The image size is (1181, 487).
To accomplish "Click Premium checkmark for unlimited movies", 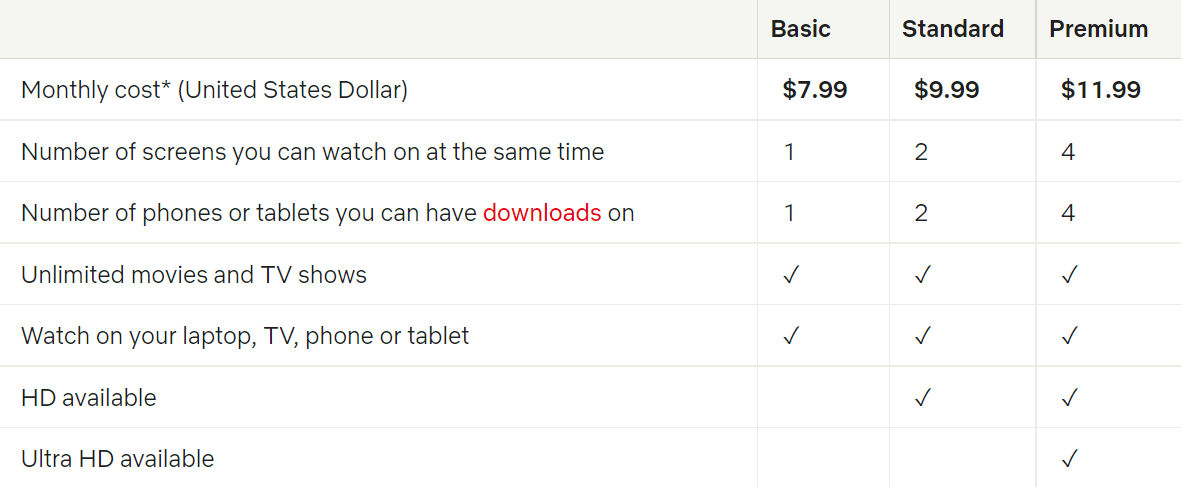I will pos(1069,275).
